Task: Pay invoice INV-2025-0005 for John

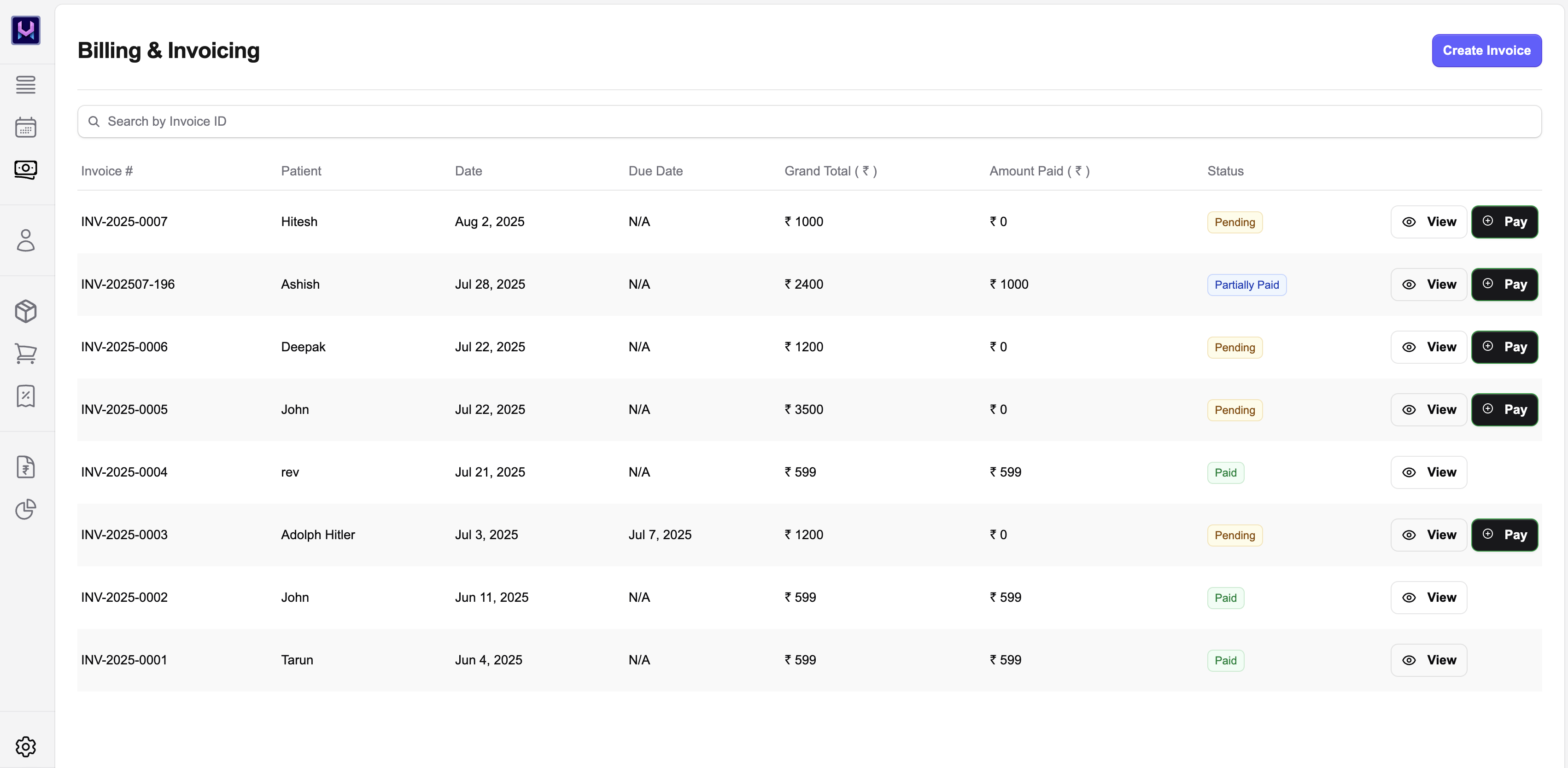Action: point(1504,410)
